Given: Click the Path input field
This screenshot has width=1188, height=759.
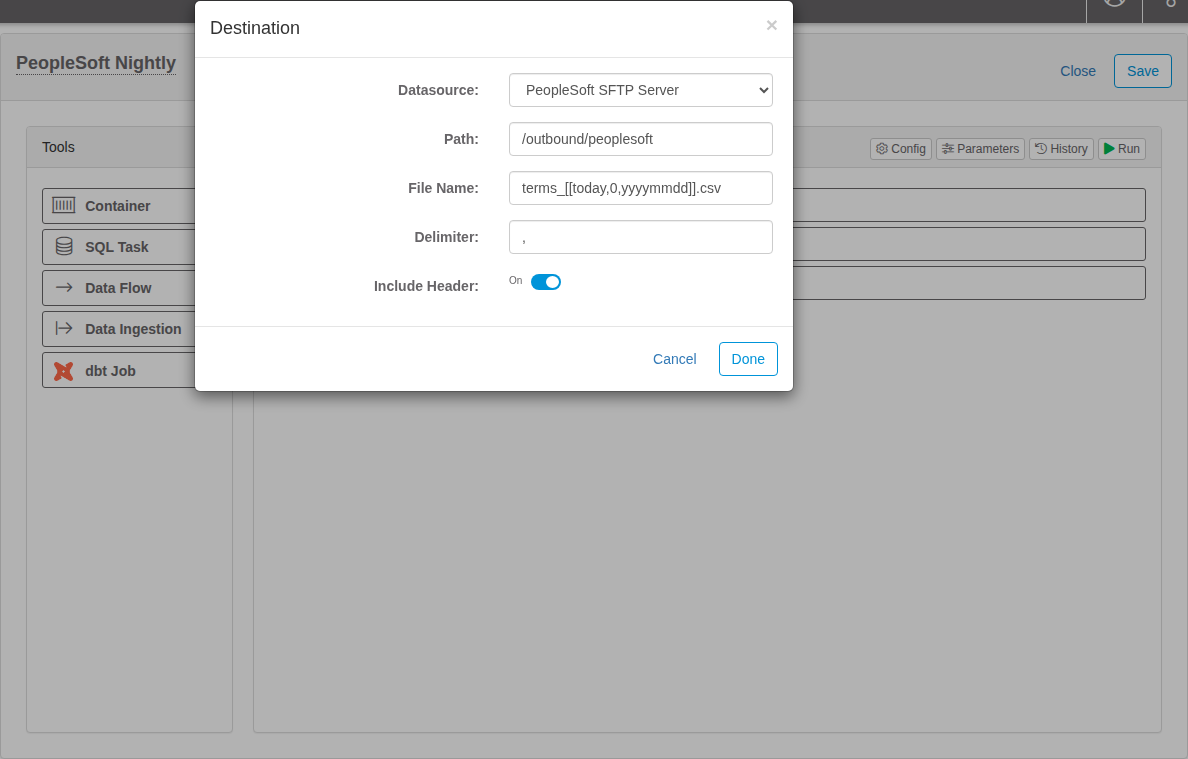Looking at the screenshot, I should (641, 139).
